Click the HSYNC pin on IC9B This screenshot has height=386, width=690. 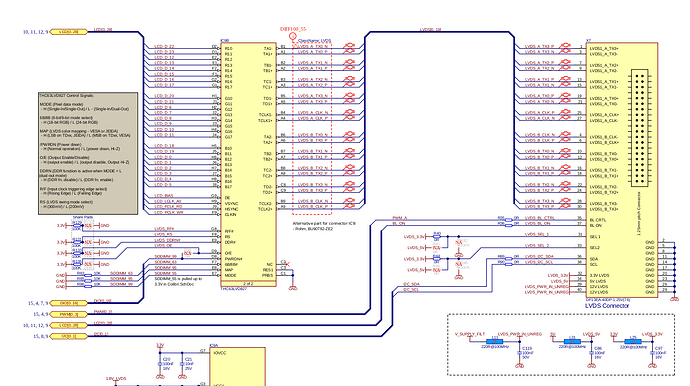[231, 209]
